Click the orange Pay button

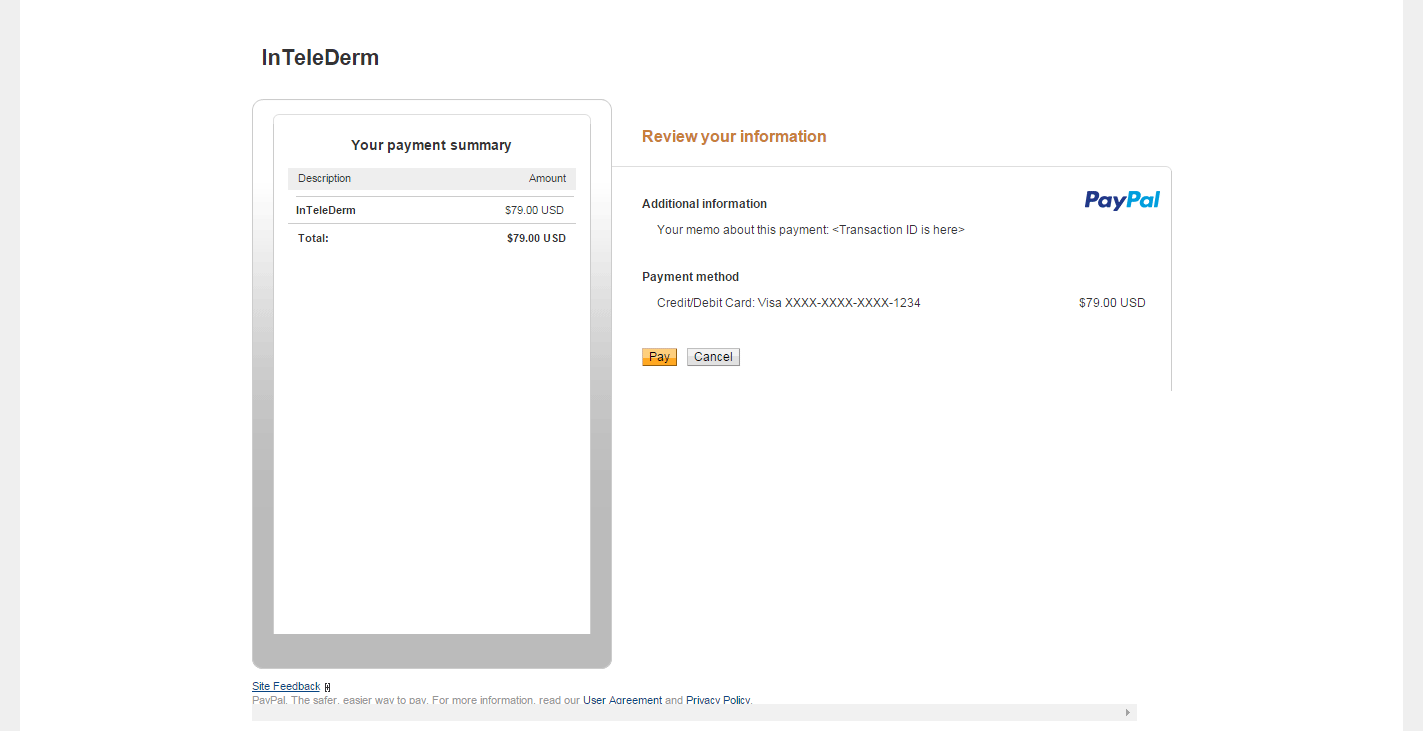(659, 357)
